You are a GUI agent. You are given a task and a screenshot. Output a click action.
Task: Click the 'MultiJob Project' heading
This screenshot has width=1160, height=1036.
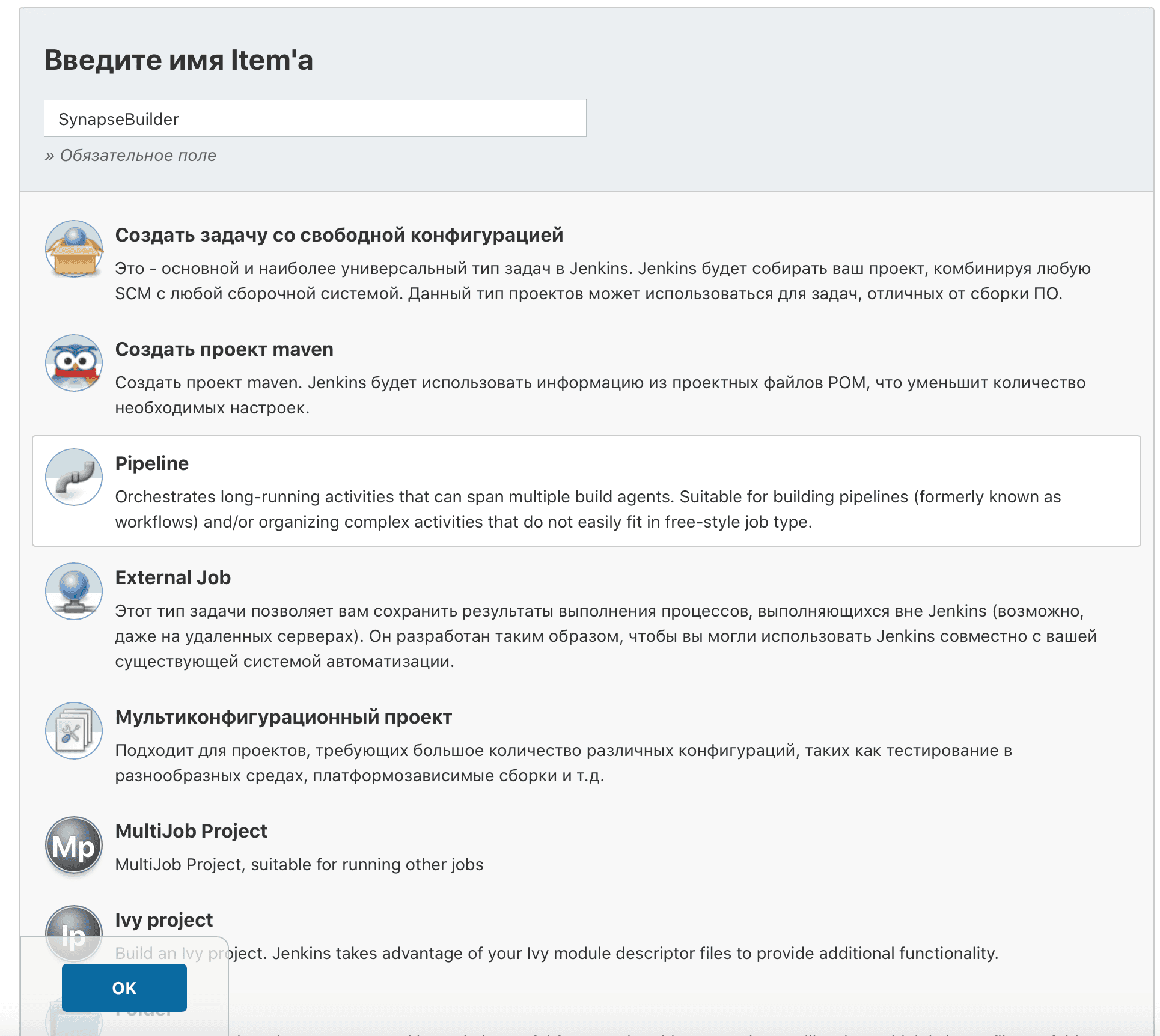191,830
